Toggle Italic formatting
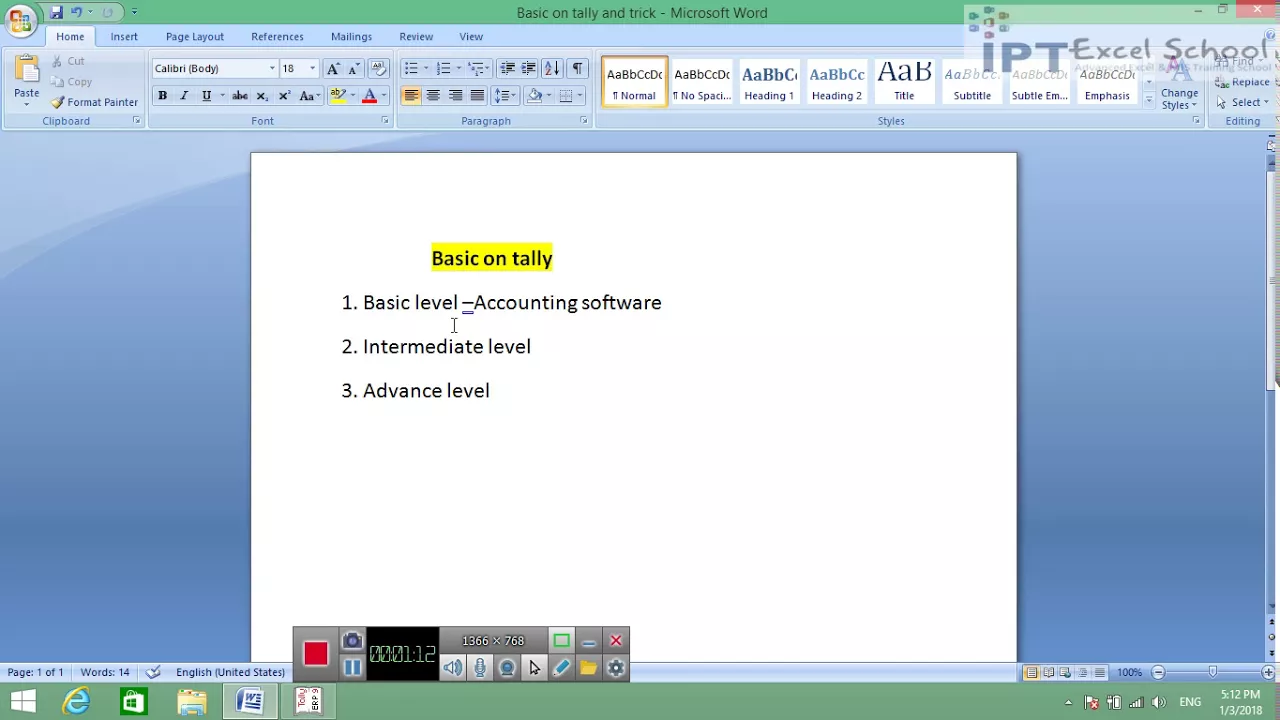This screenshot has width=1280, height=720. click(184, 96)
